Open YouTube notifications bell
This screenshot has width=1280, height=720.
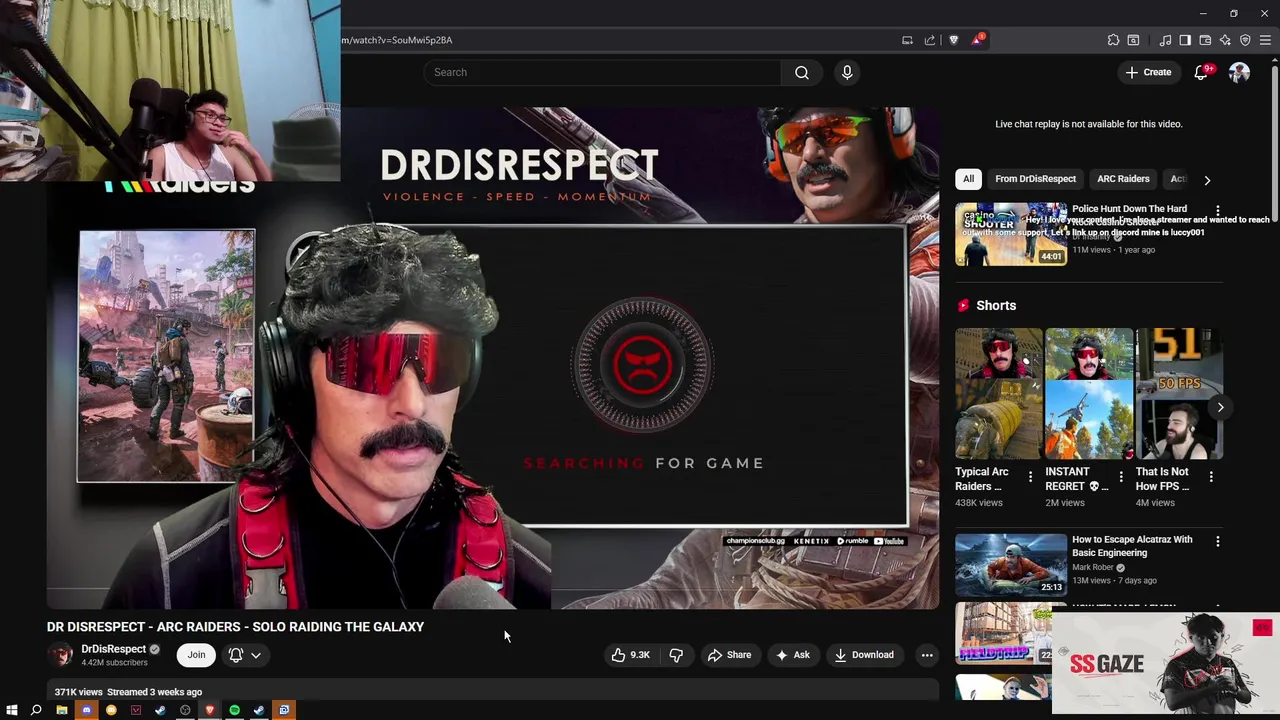(x=1201, y=72)
